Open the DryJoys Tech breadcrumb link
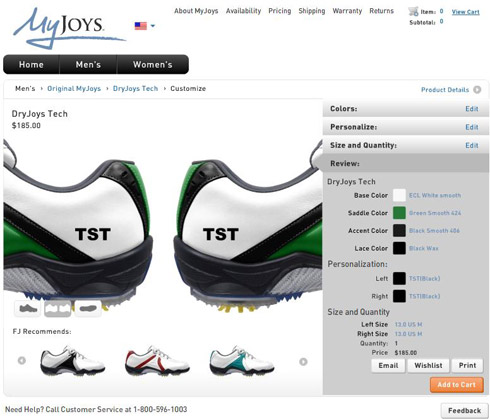Screen dimensions: 490x419 pos(135,88)
